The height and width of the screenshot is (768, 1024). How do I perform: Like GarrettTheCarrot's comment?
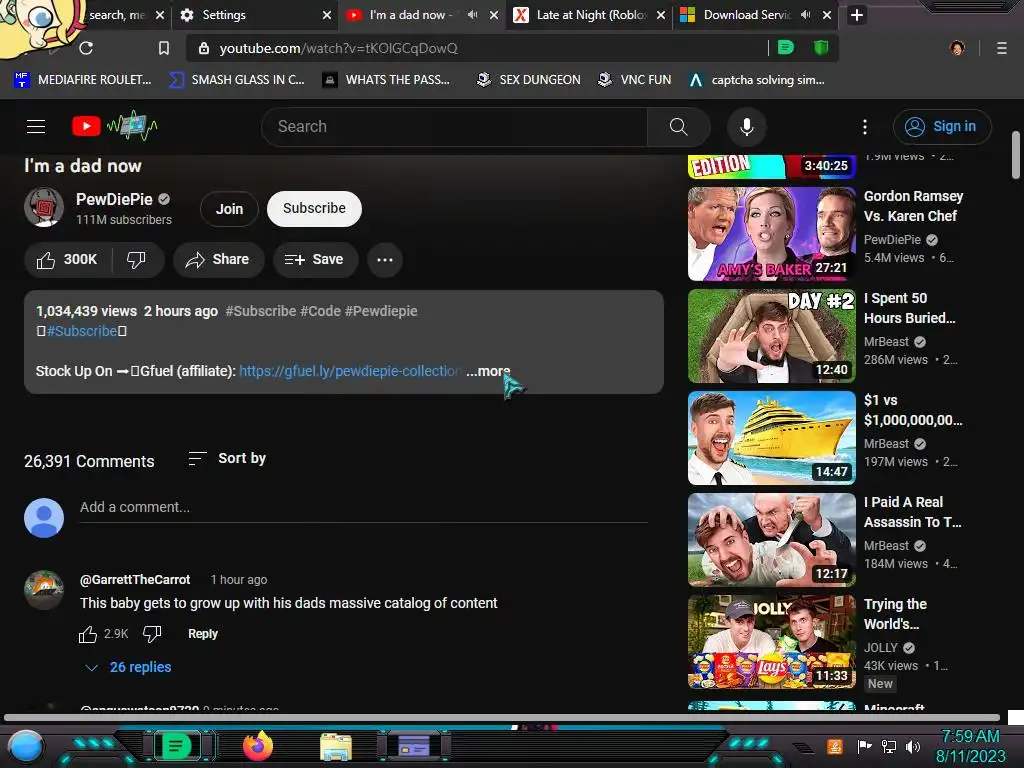tap(88, 634)
